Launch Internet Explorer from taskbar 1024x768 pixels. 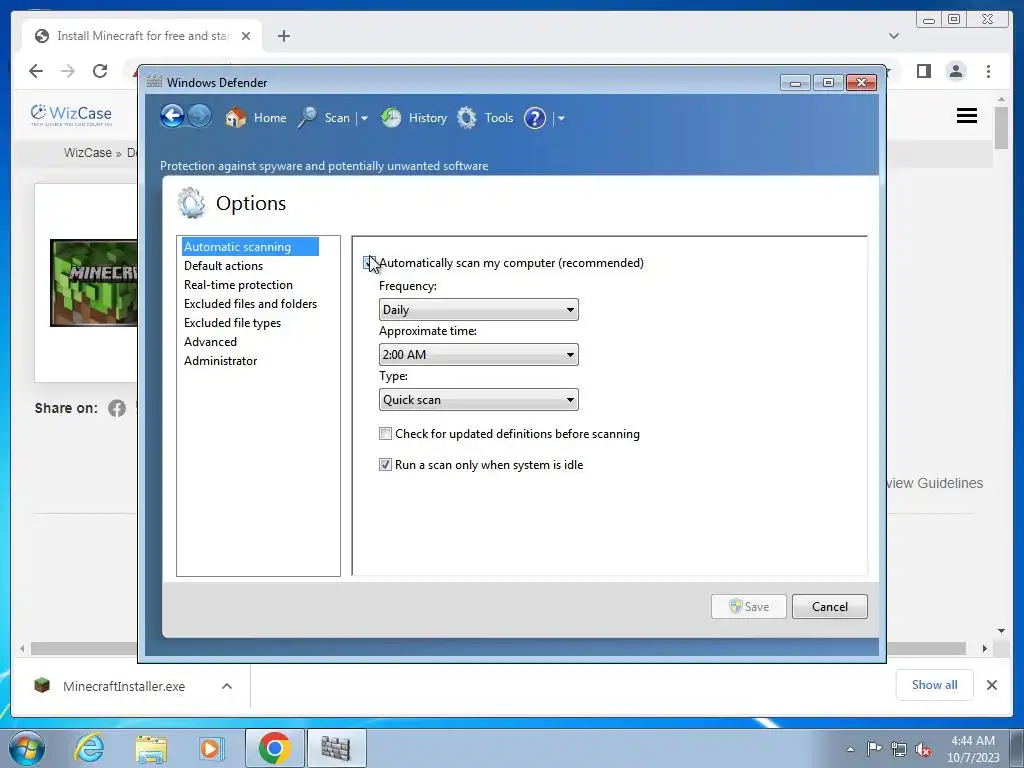point(89,748)
